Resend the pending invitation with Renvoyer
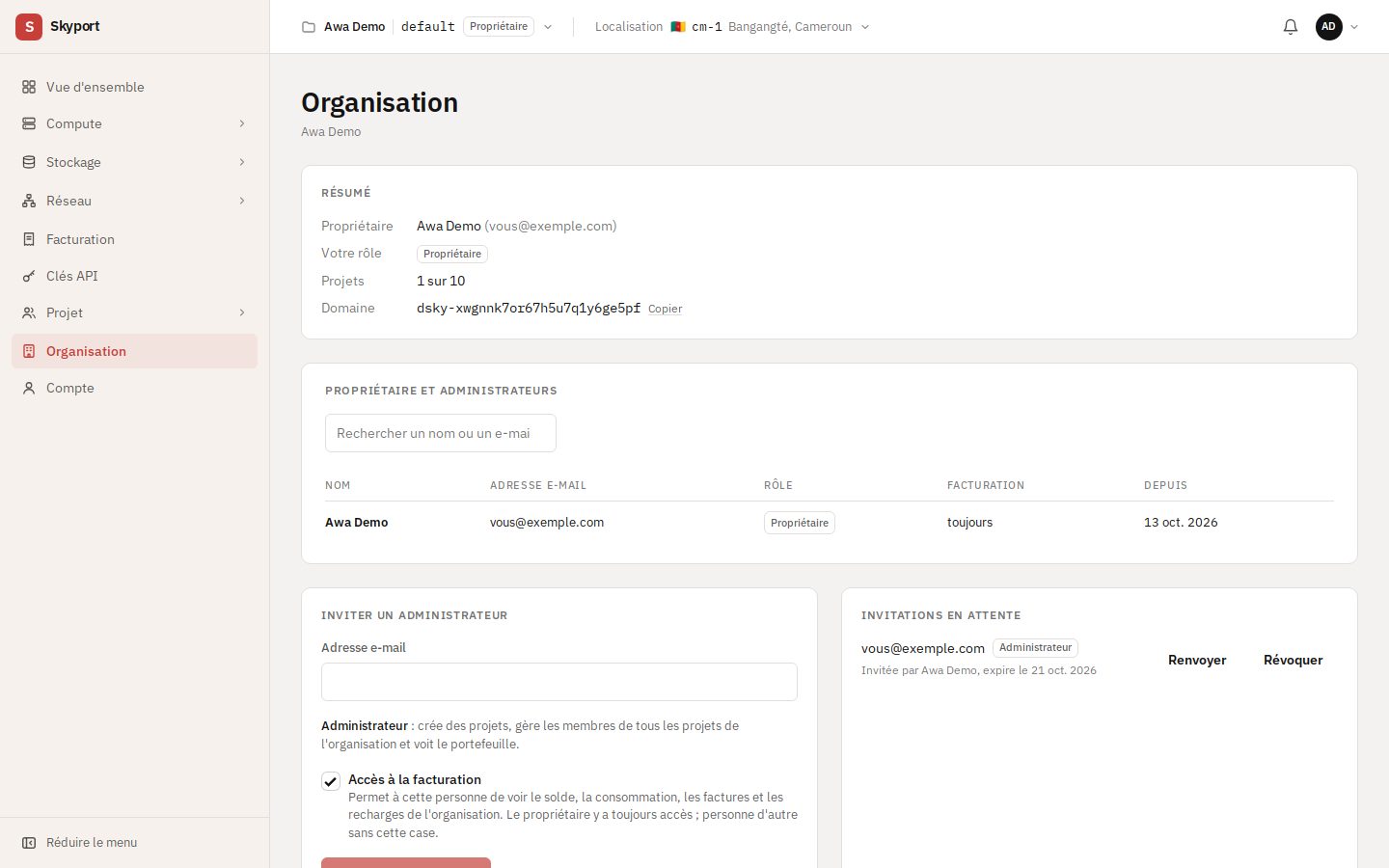Image resolution: width=1389 pixels, height=868 pixels. point(1197,660)
